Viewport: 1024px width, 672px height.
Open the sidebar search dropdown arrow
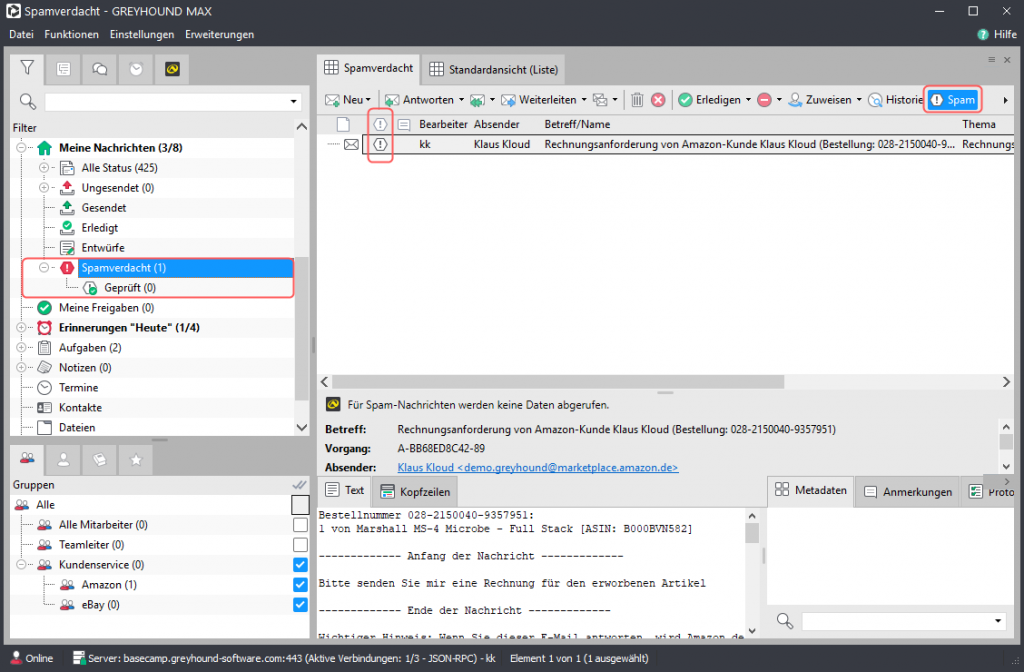(293, 101)
